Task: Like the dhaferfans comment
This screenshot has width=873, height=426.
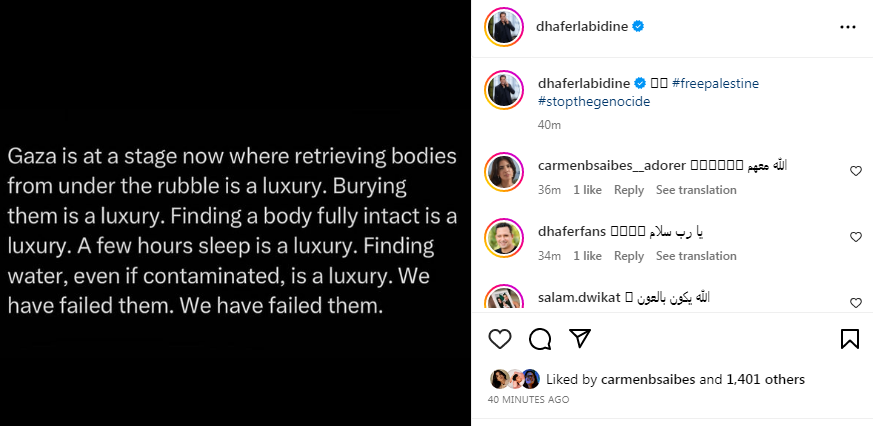Action: point(855,237)
